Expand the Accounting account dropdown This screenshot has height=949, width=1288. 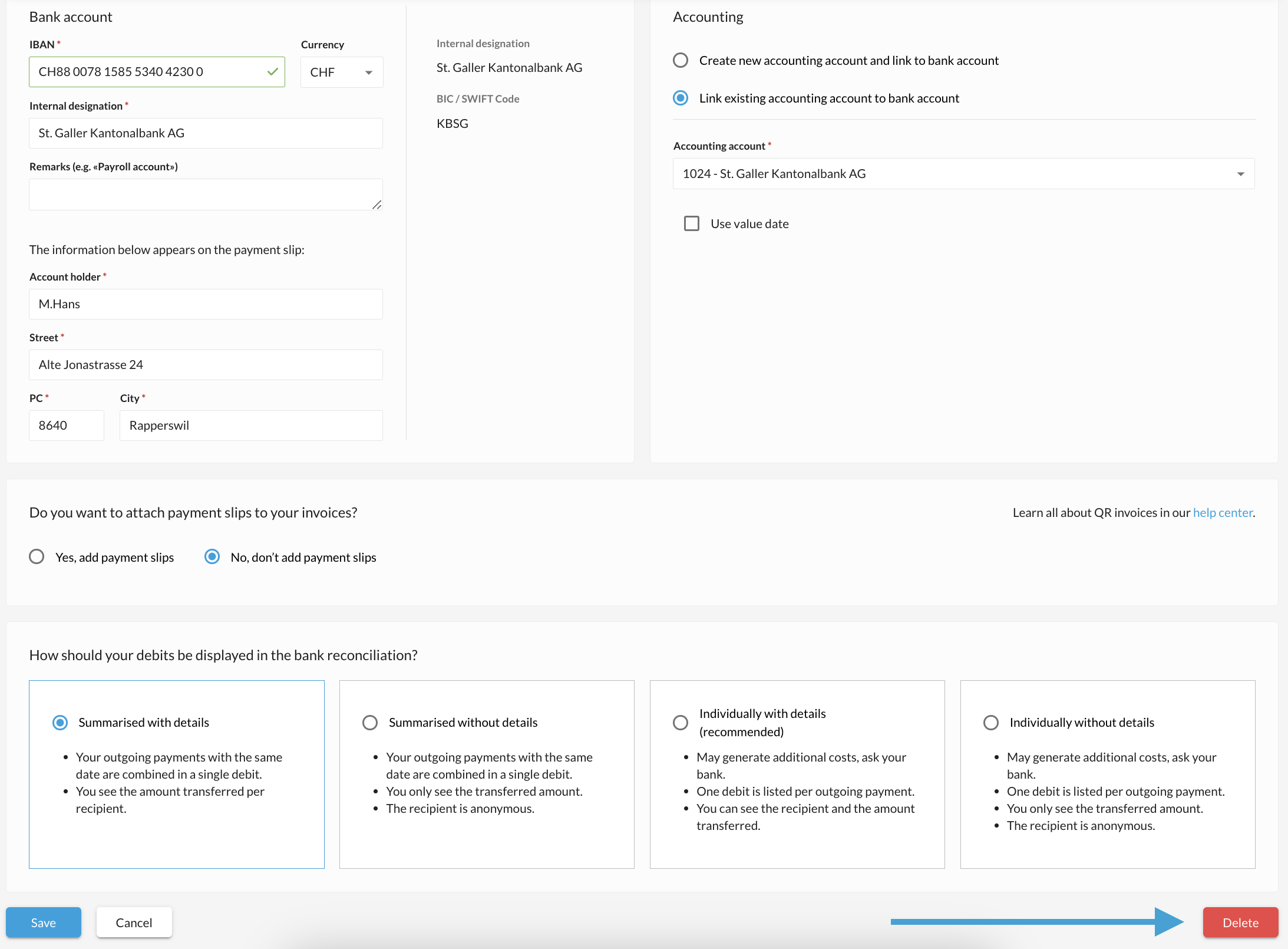[964, 174]
